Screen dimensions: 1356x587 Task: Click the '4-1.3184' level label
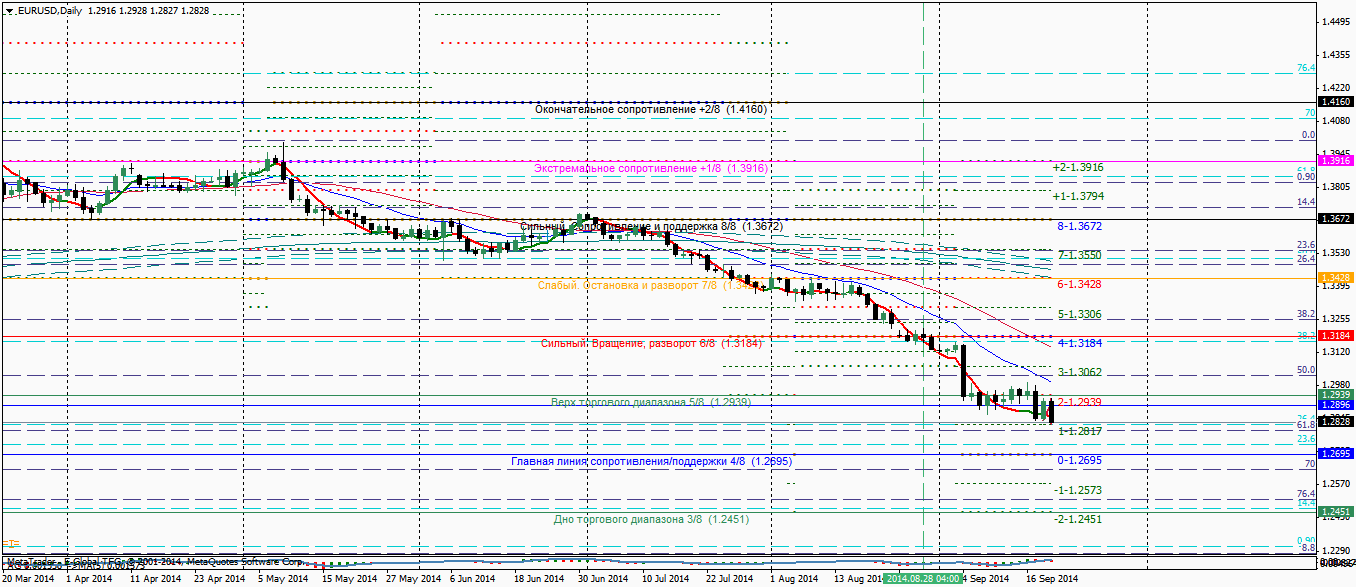[1080, 342]
